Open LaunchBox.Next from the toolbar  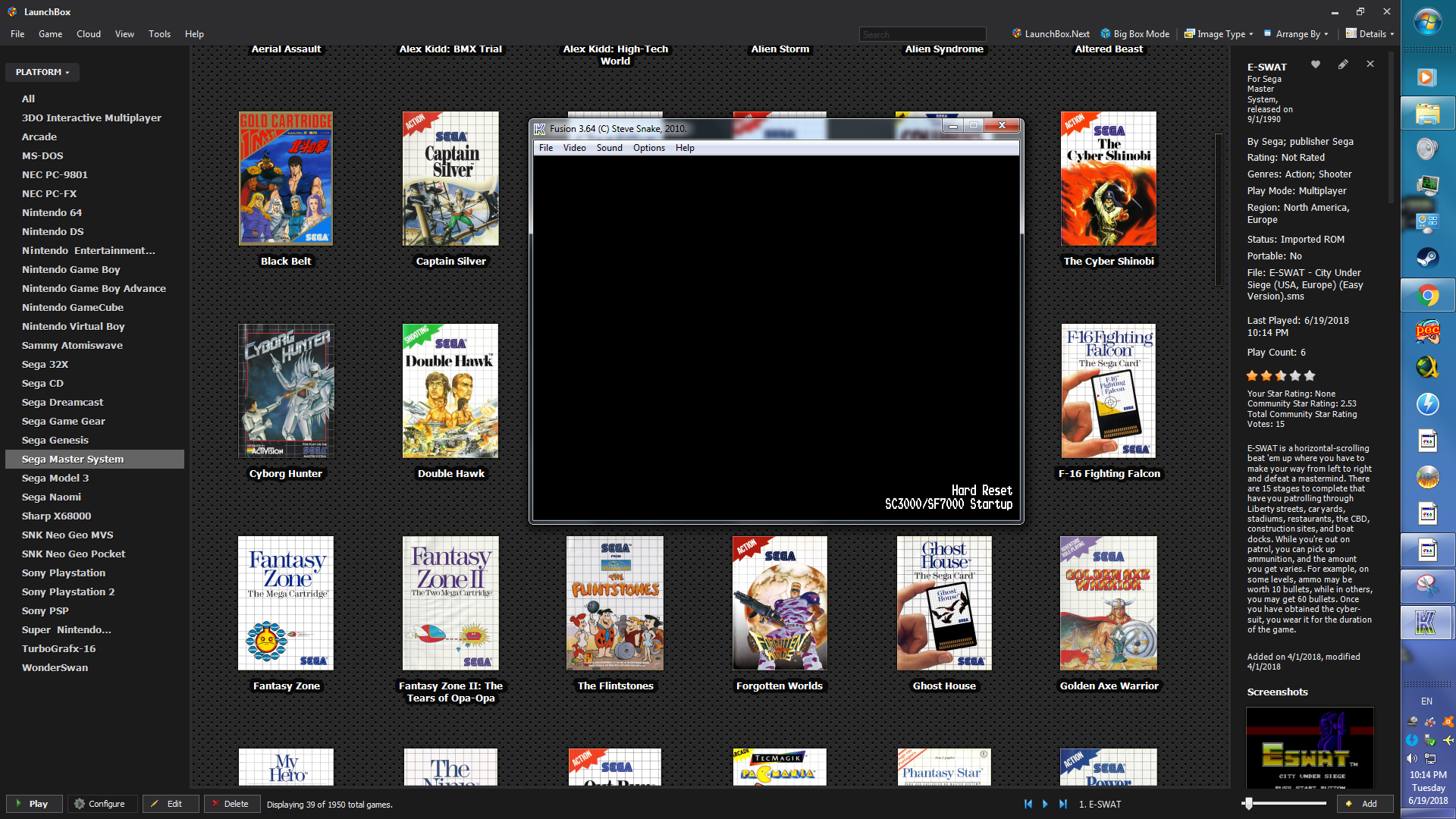1051,34
